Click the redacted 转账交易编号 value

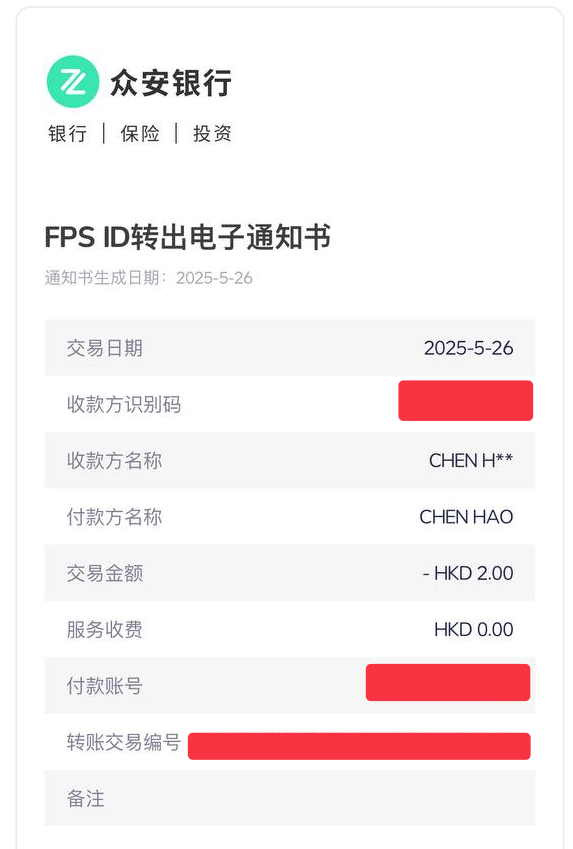click(x=359, y=746)
